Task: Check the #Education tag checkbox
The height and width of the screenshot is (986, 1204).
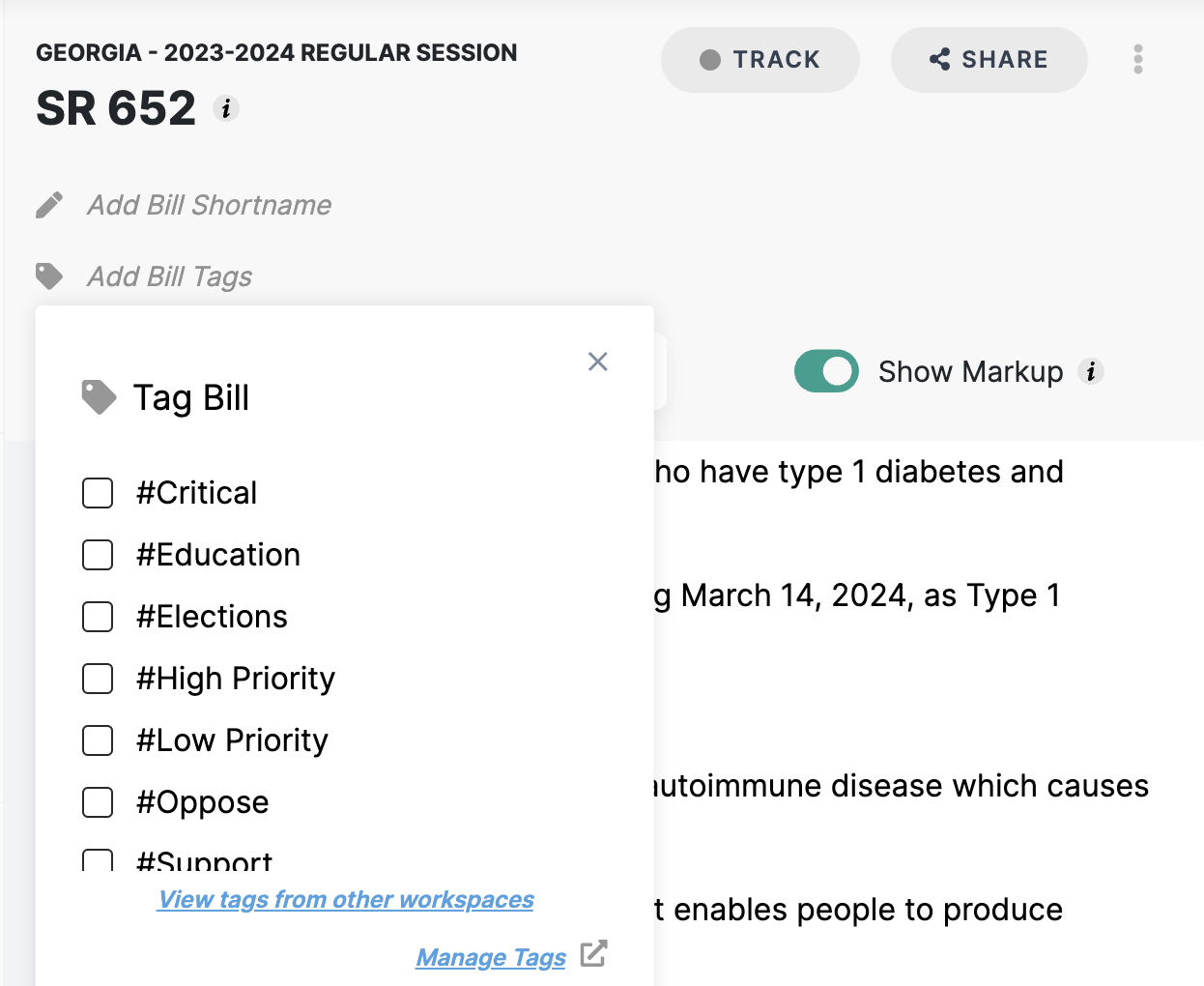Action: (x=98, y=555)
